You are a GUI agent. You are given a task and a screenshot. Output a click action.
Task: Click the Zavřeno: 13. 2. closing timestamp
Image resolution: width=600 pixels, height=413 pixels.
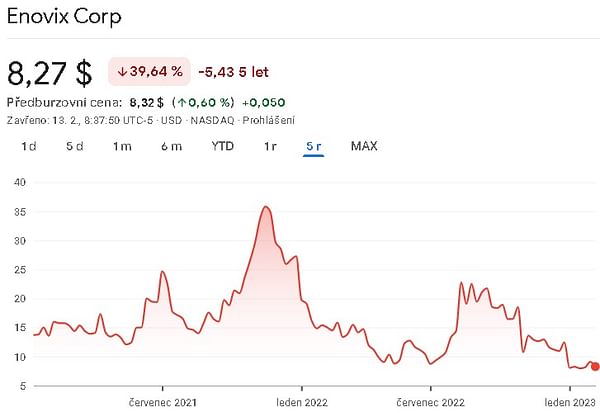[x=80, y=121]
